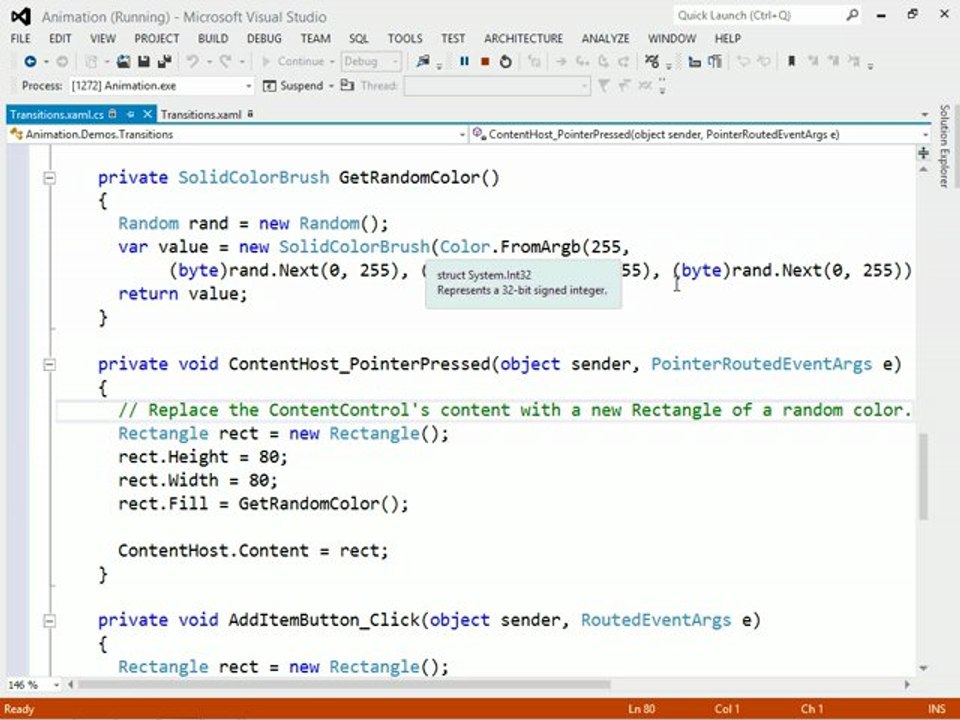Collapse the GetRandomColor method outline
960x720 pixels.
50,178
